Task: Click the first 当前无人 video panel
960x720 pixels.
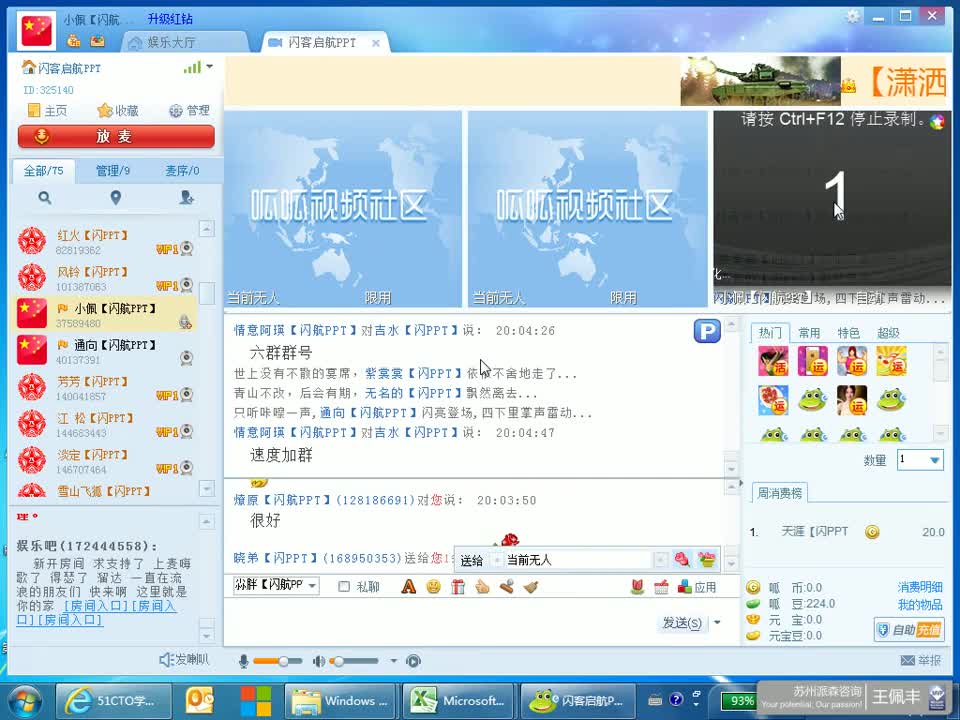Action: 343,209
